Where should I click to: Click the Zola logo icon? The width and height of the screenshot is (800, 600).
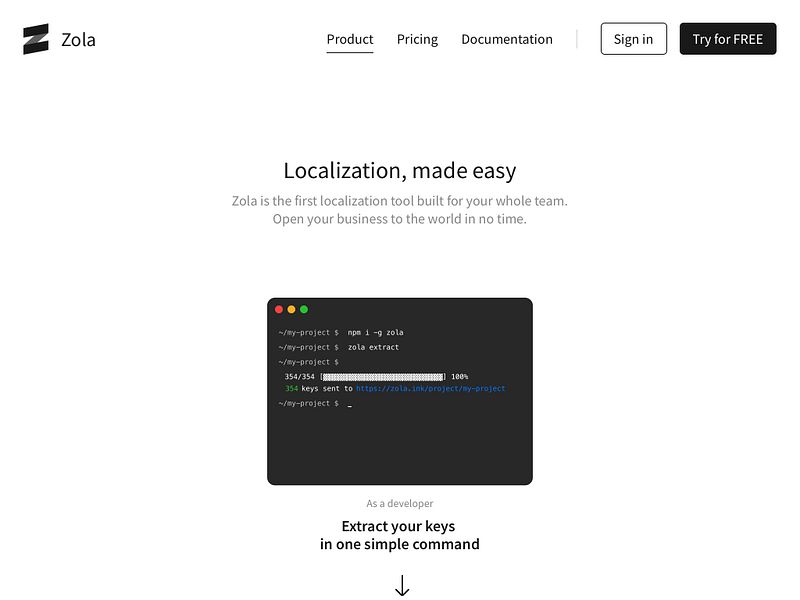36,39
